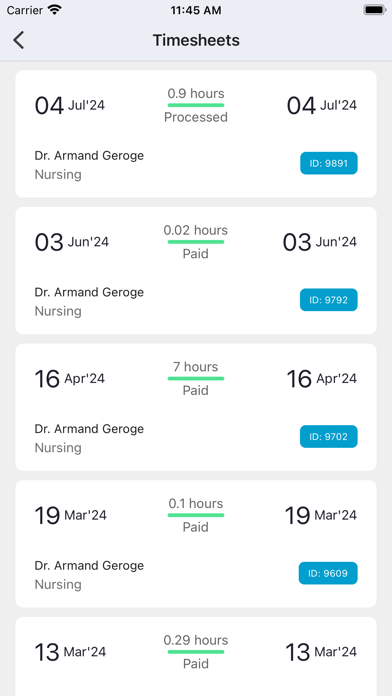Click the green bar under 0.9 hours
Viewport: 392px width, 696px height.
196,105
